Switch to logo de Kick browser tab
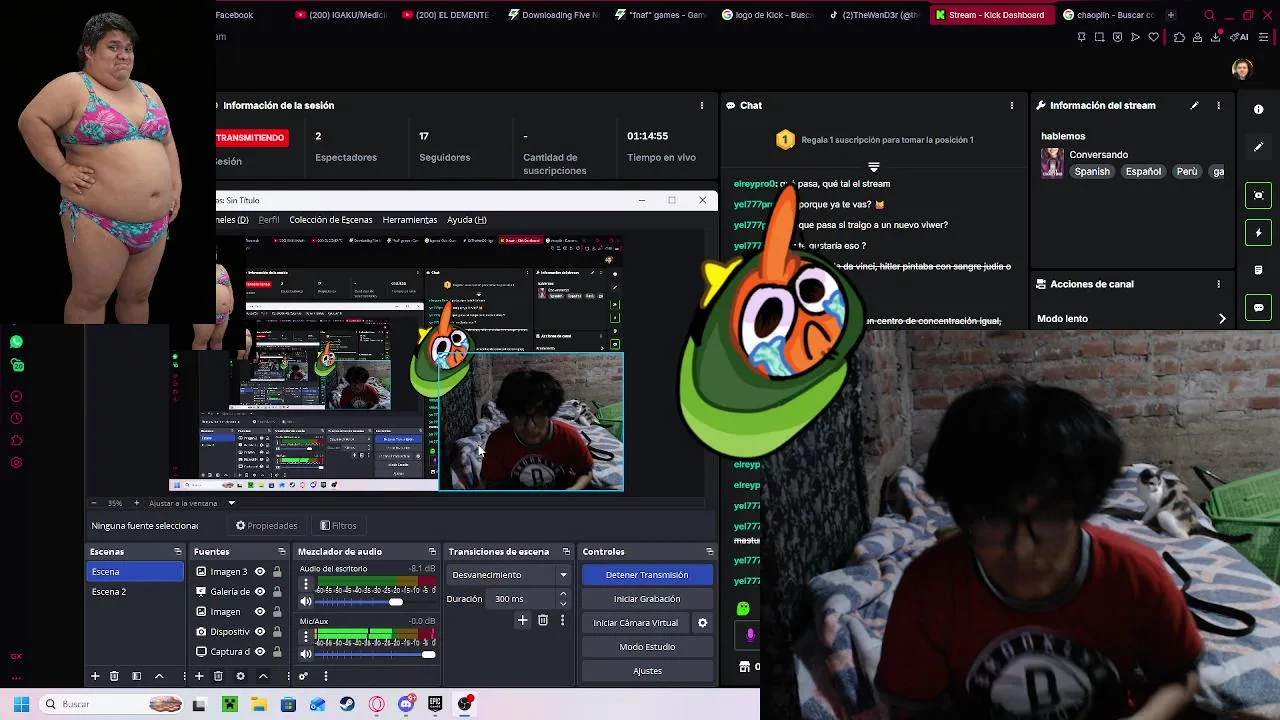This screenshot has height=720, width=1280. (768, 15)
